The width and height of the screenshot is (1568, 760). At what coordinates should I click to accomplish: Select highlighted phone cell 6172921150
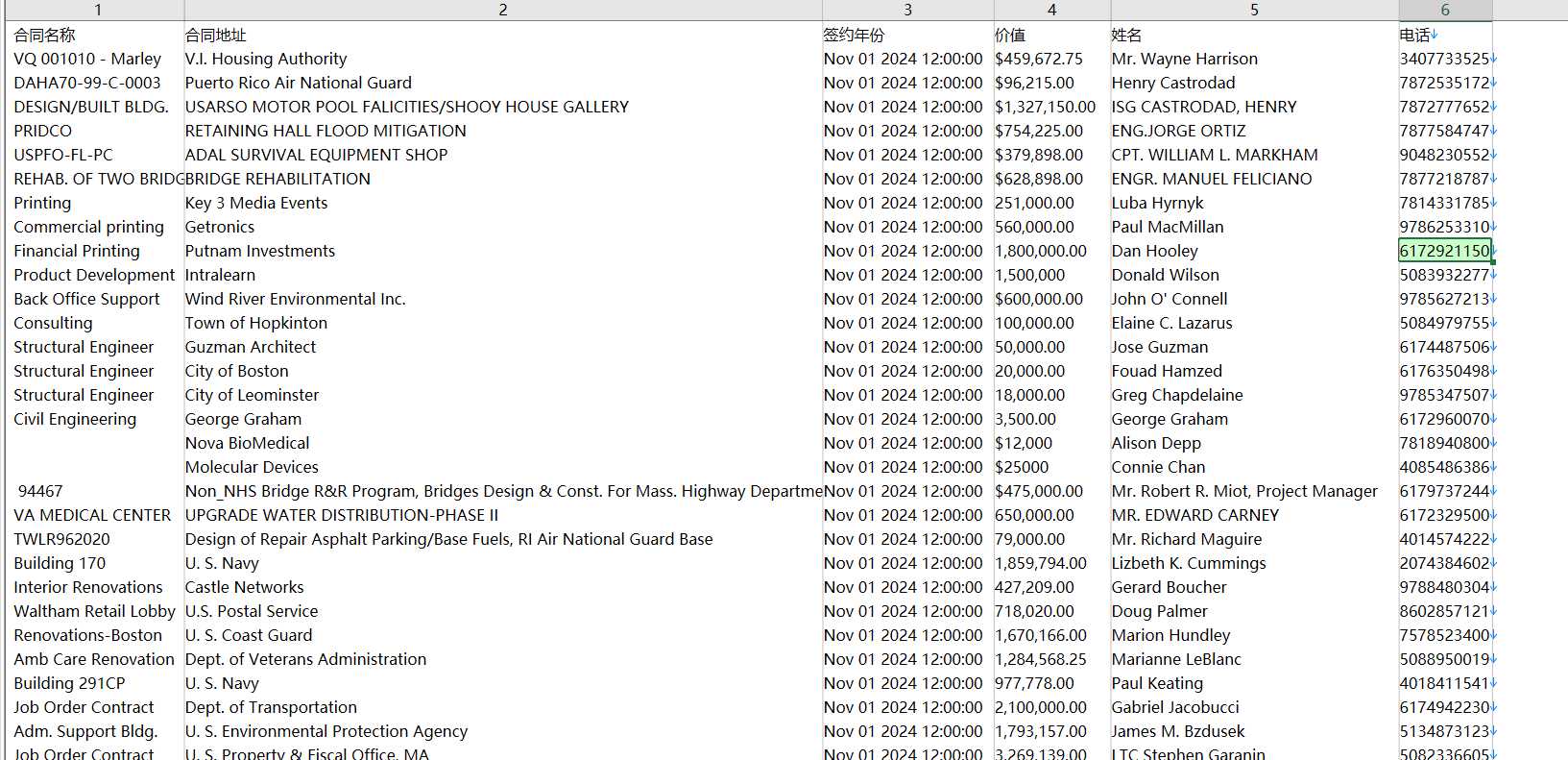point(1445,251)
